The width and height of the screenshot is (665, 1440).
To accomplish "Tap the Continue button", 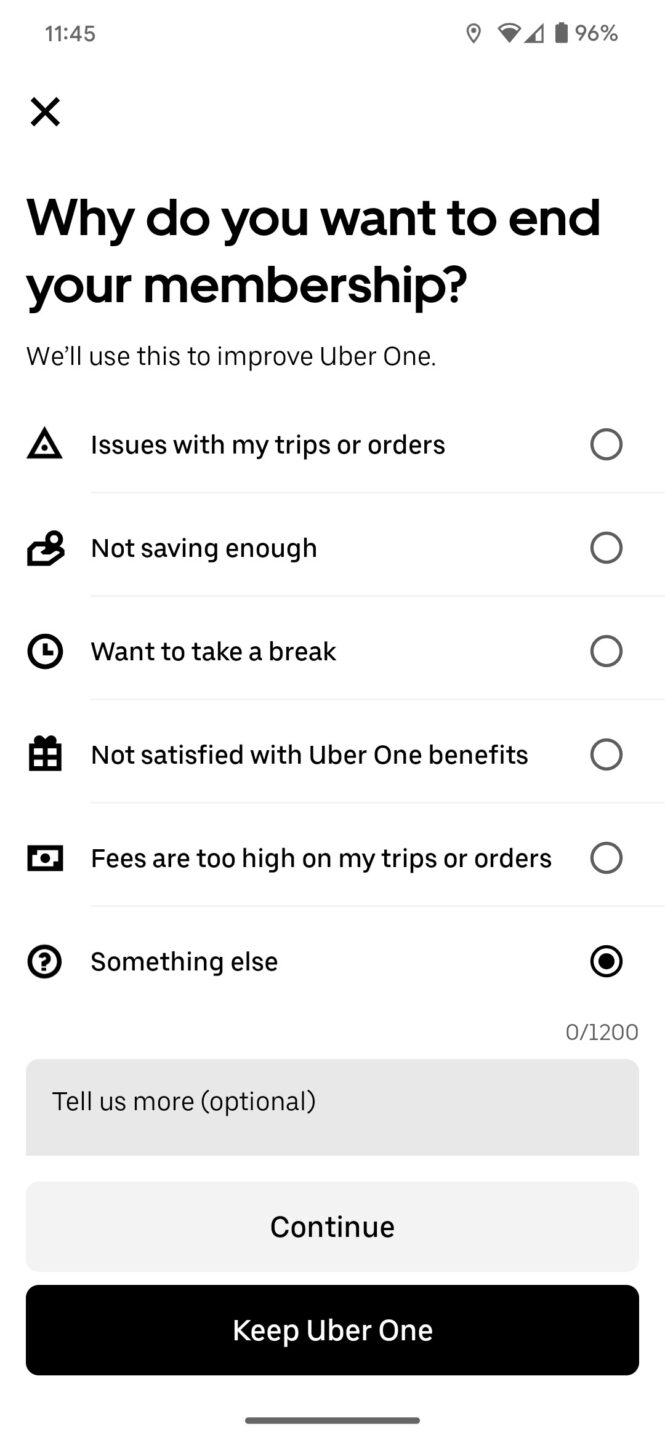I will click(x=332, y=1226).
